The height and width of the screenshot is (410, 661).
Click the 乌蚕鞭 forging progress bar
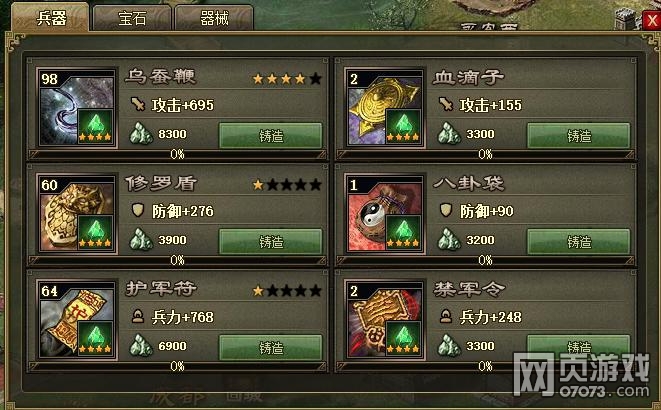tap(177, 154)
